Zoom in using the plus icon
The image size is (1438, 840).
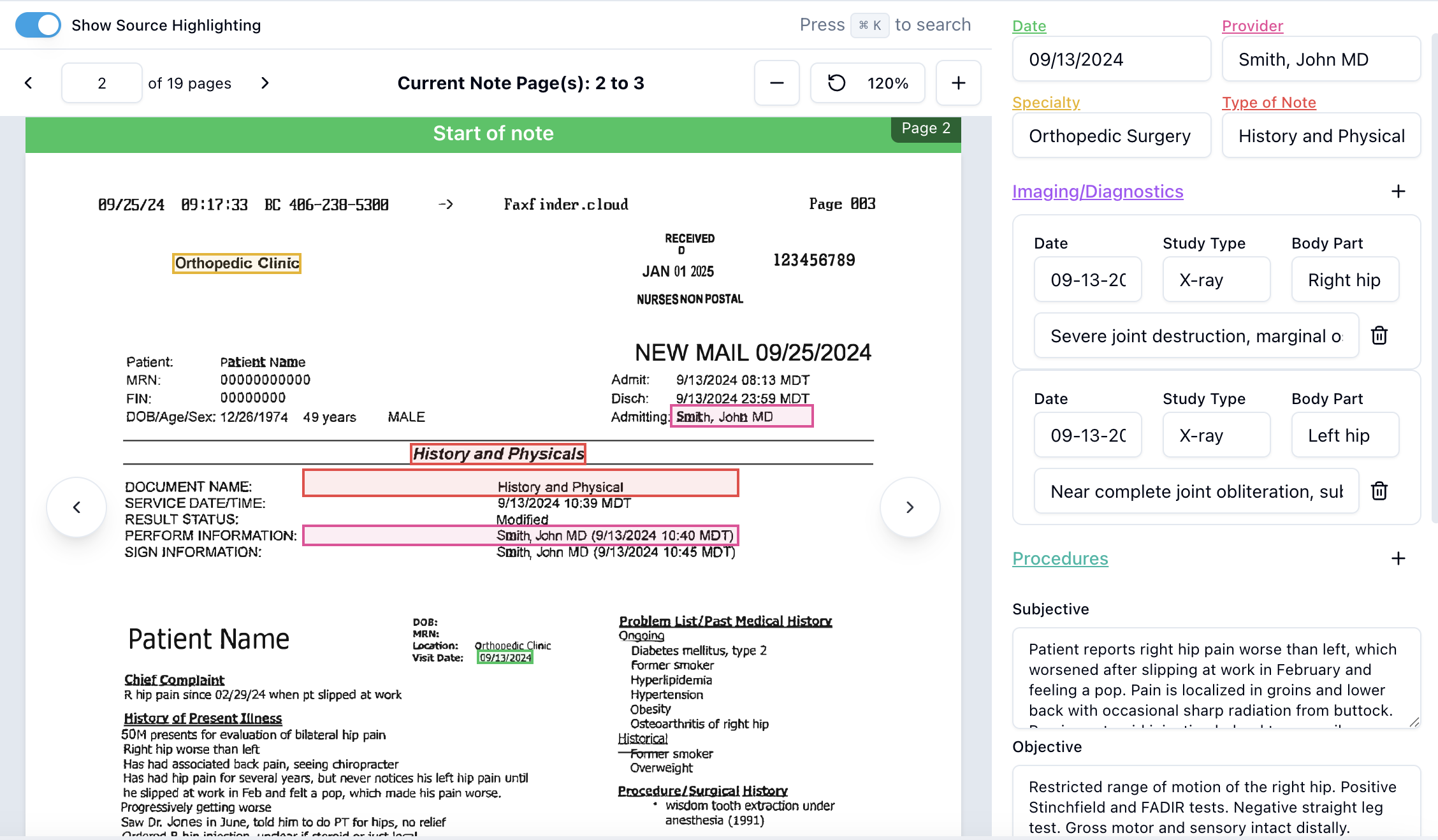[959, 83]
